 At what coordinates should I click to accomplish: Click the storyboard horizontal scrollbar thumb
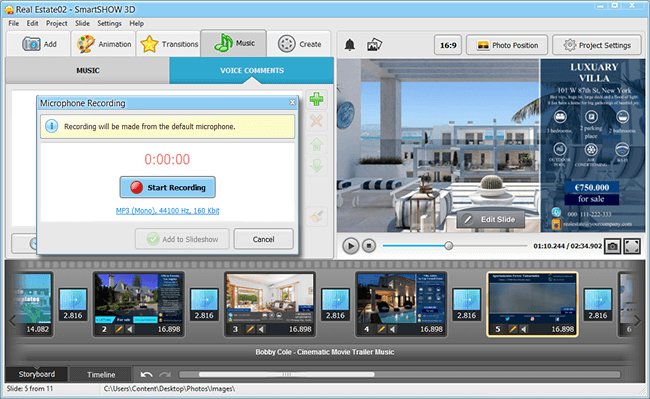[x=286, y=375]
